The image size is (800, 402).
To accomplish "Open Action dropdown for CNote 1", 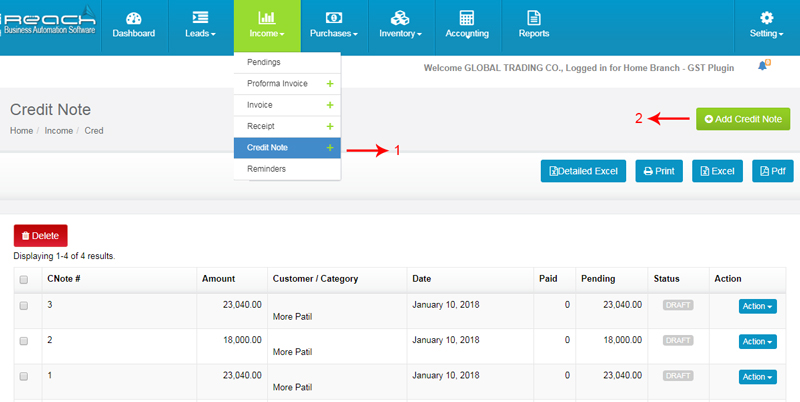I will [x=758, y=376].
